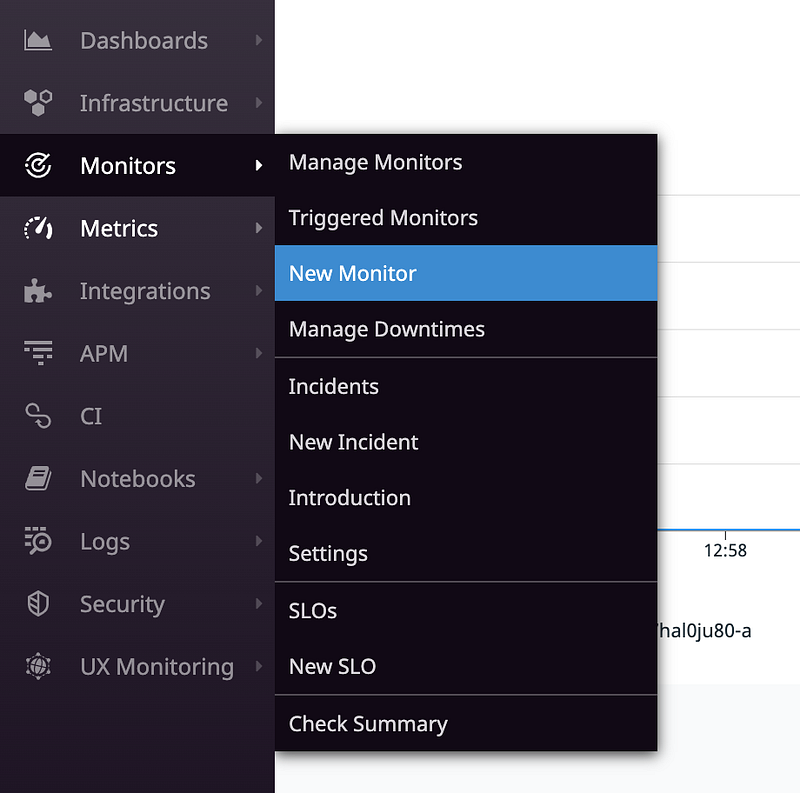
Task: Go to Manage Downtimes
Action: 386,329
